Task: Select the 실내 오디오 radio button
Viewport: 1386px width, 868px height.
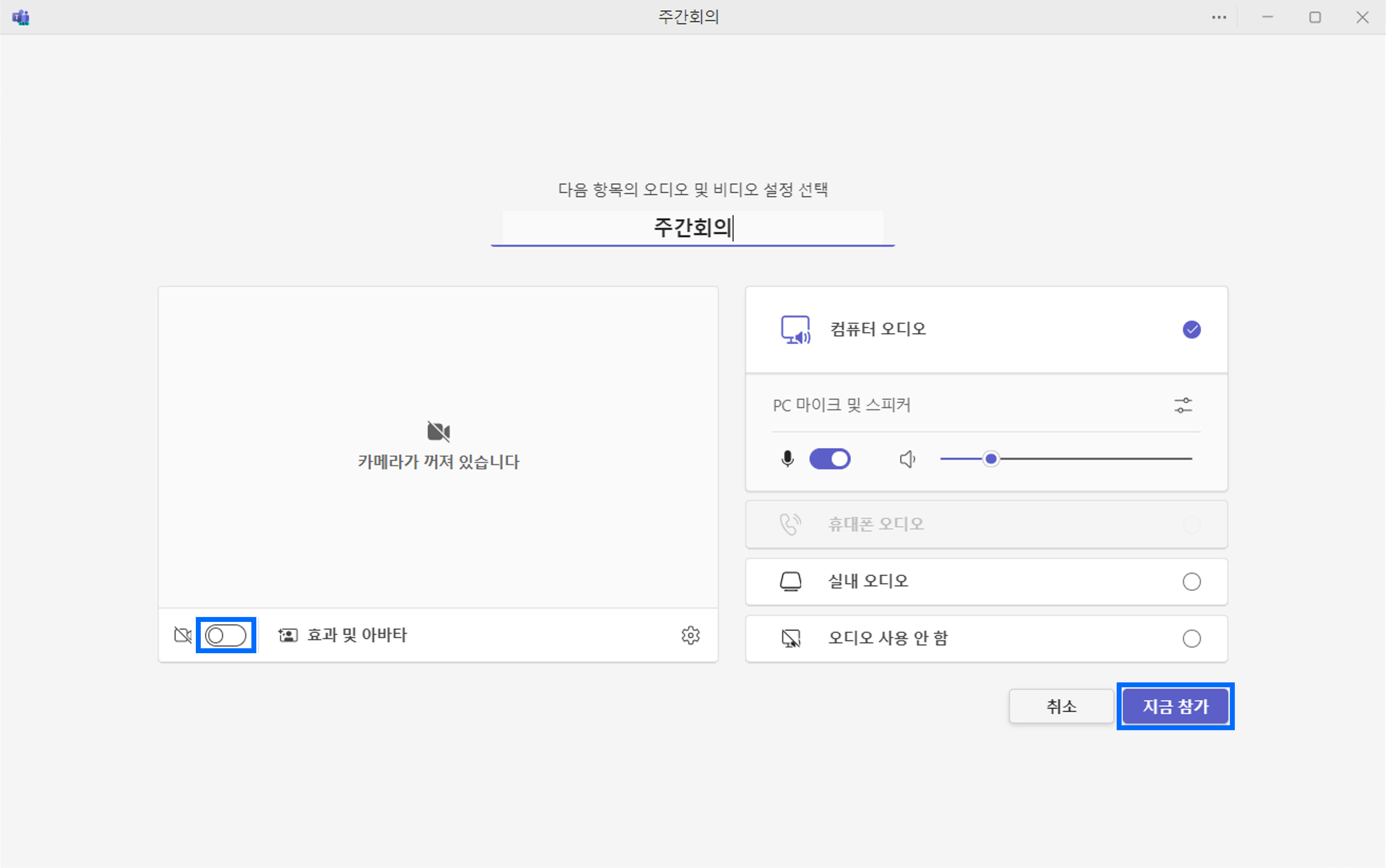Action: tap(1192, 581)
